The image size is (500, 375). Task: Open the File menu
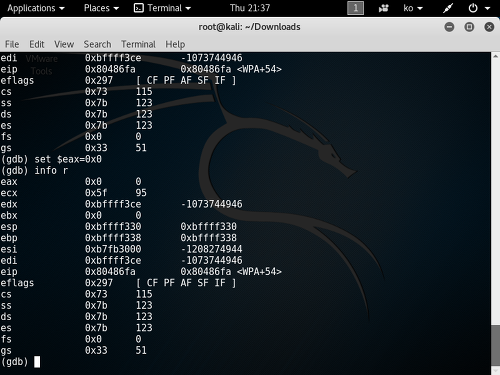pos(12,44)
